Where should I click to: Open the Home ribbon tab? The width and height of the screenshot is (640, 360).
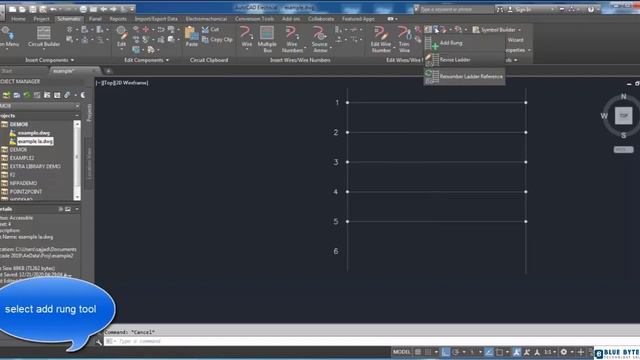pos(18,19)
